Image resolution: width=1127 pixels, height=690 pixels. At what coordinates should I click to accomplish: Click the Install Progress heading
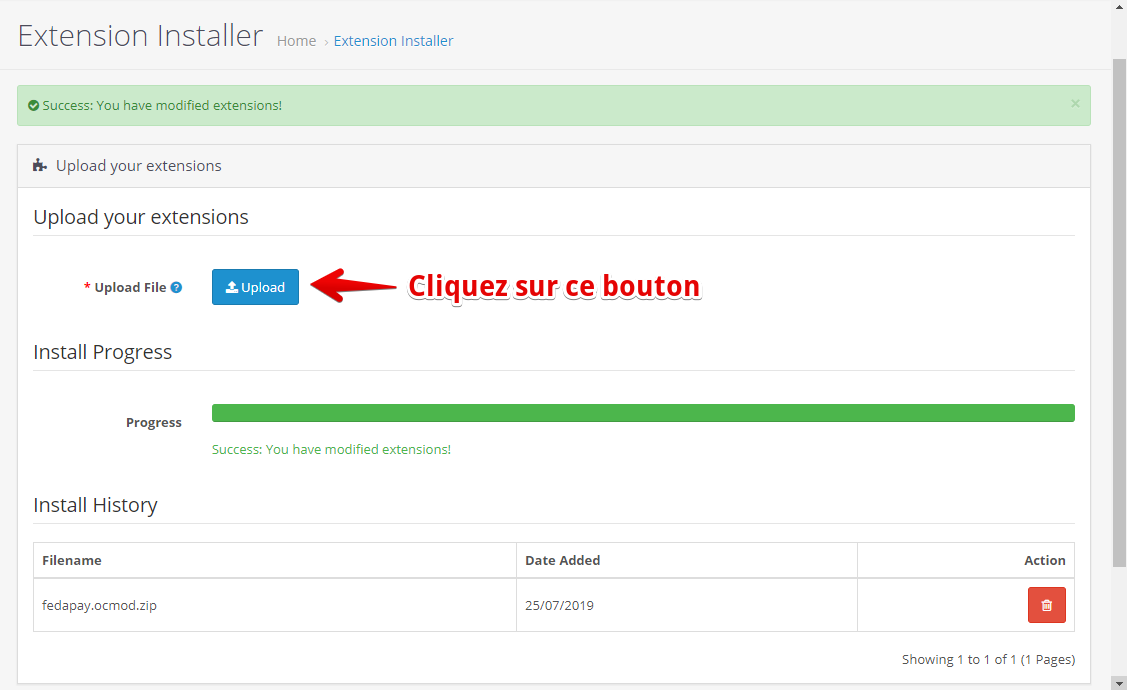[102, 352]
